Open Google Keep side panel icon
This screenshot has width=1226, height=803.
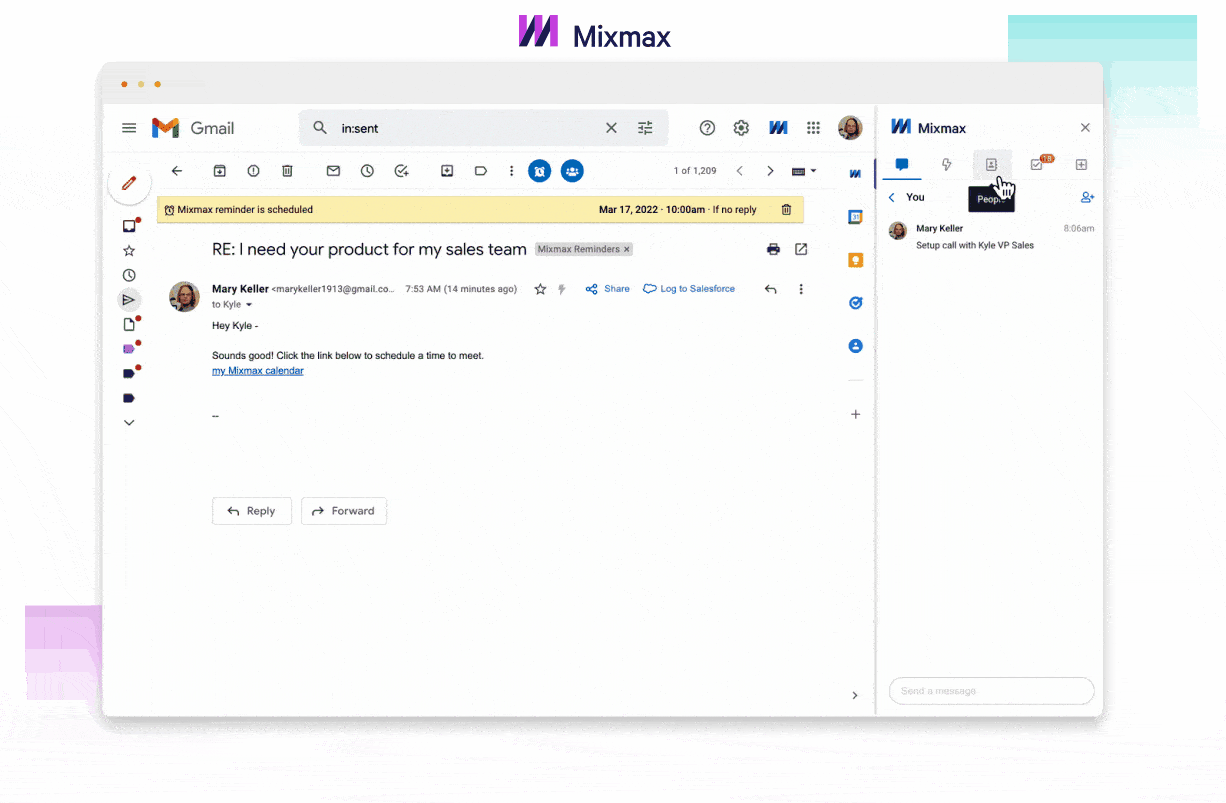855,259
